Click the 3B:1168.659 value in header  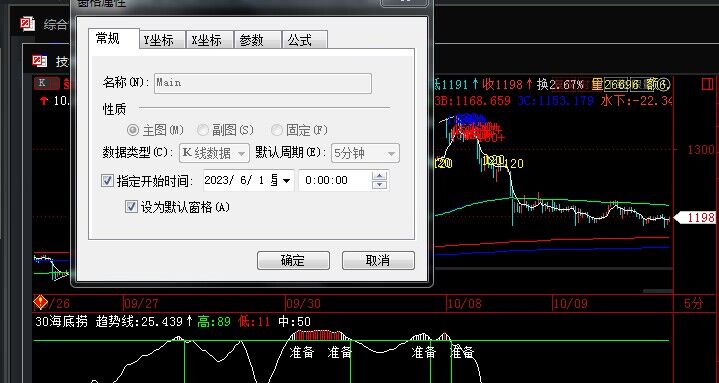click(x=472, y=100)
